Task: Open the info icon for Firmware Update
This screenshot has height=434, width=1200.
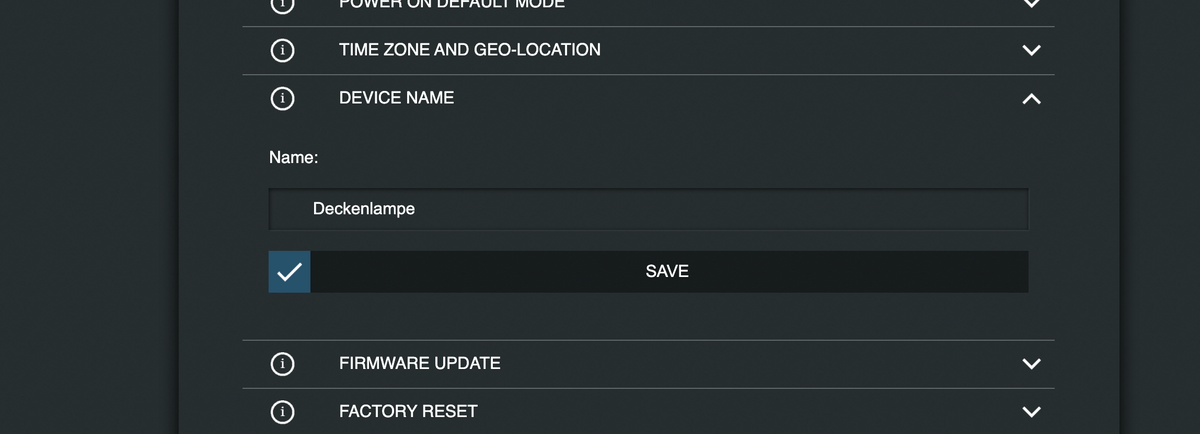Action: (283, 364)
